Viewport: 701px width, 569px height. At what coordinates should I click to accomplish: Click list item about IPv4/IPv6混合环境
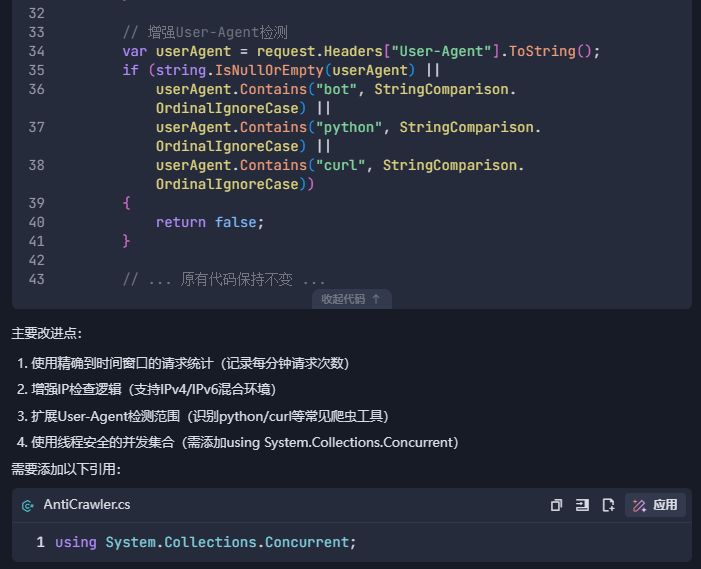pyautogui.click(x=147, y=389)
